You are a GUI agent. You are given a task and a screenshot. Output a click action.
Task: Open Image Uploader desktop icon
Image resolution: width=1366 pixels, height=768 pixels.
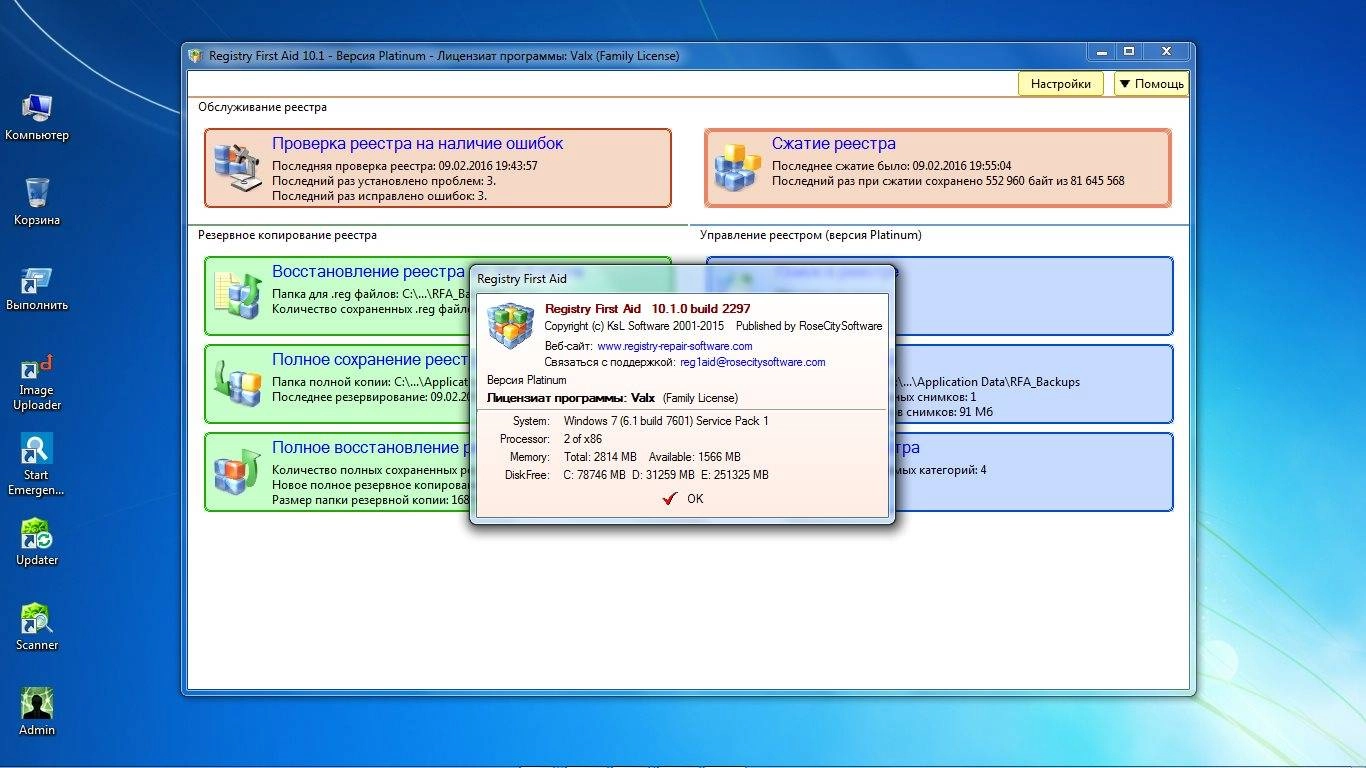coord(37,381)
